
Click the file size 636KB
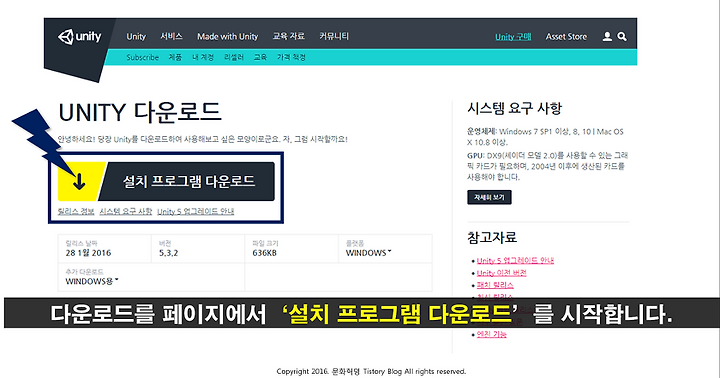[264, 253]
